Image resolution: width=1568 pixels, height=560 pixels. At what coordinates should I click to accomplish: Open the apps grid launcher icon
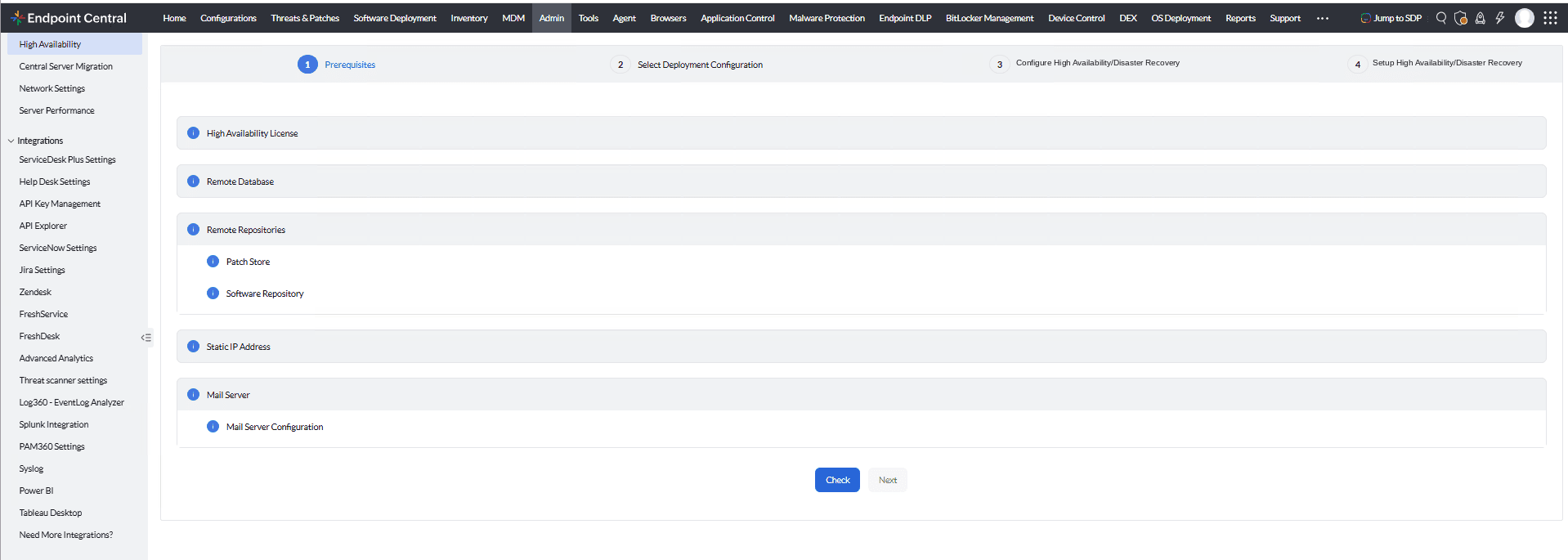point(1550,18)
